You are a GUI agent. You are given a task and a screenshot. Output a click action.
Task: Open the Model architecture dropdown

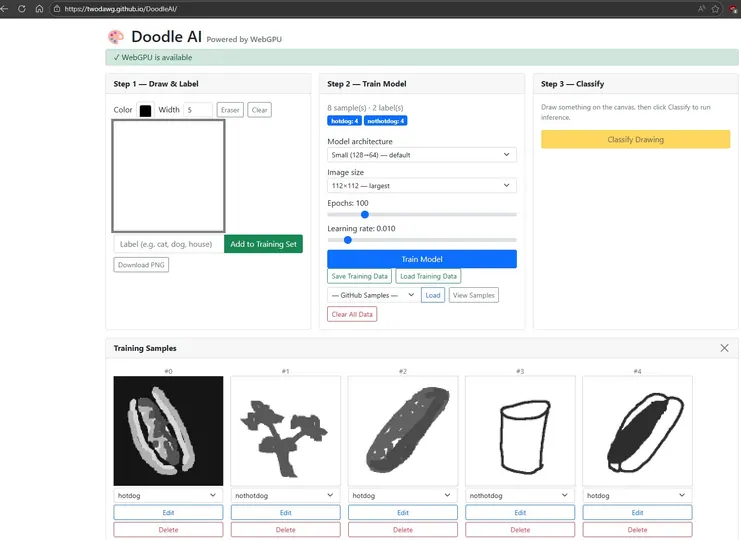tap(422, 154)
